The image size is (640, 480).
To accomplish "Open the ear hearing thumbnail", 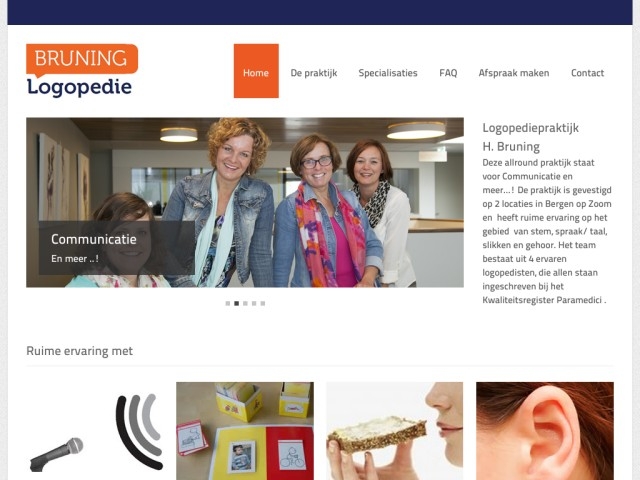I will [x=545, y=431].
